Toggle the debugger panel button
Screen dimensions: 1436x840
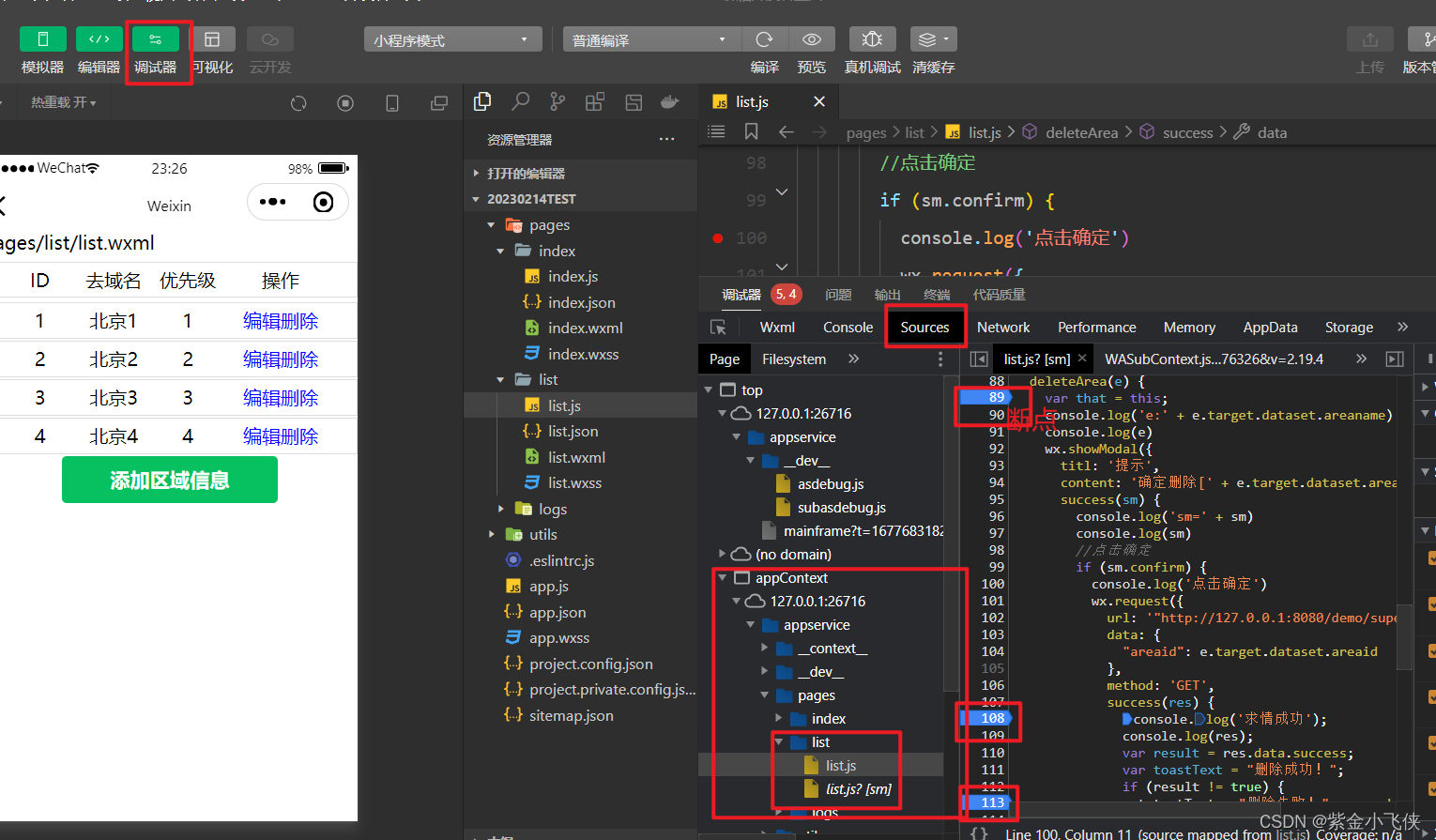(x=155, y=39)
